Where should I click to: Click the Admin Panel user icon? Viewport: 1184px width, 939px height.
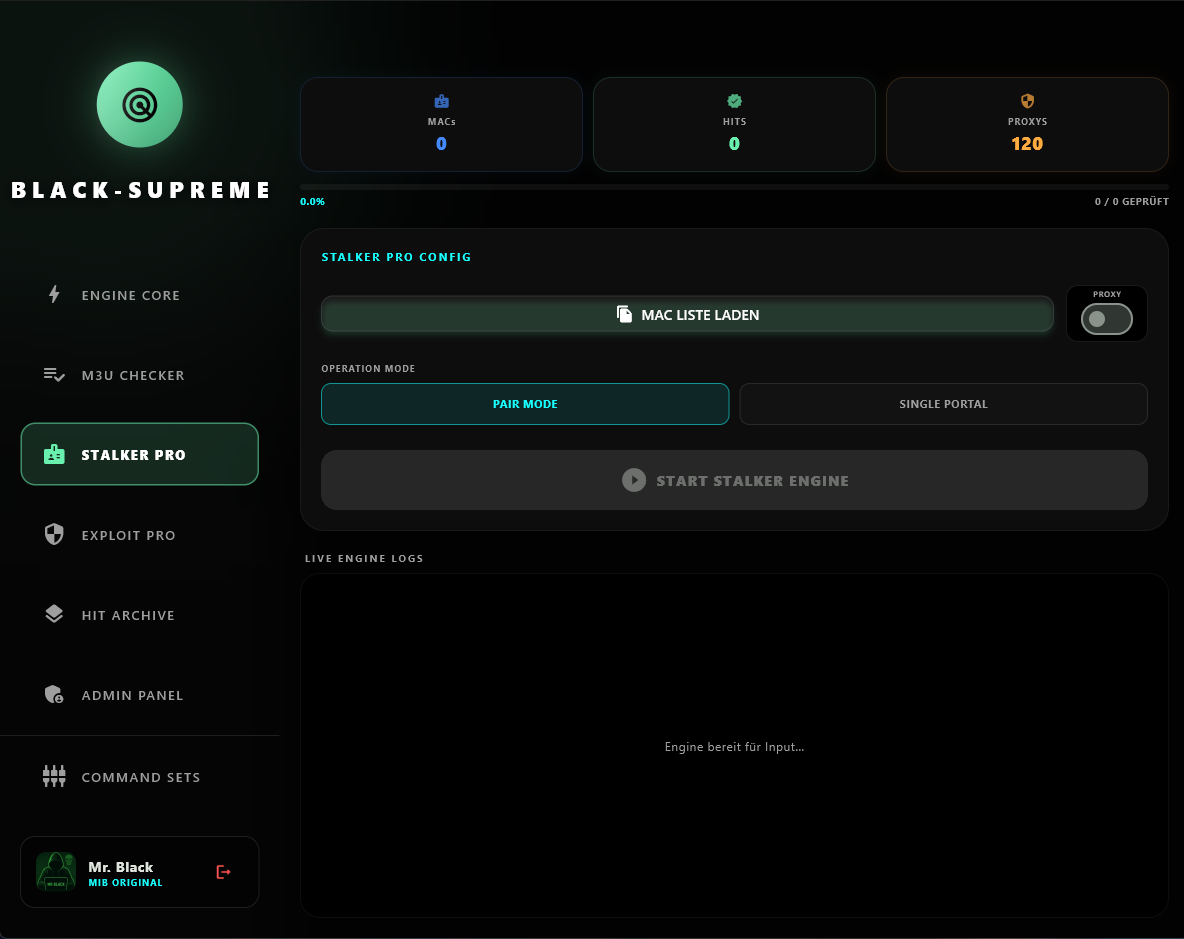[54, 694]
